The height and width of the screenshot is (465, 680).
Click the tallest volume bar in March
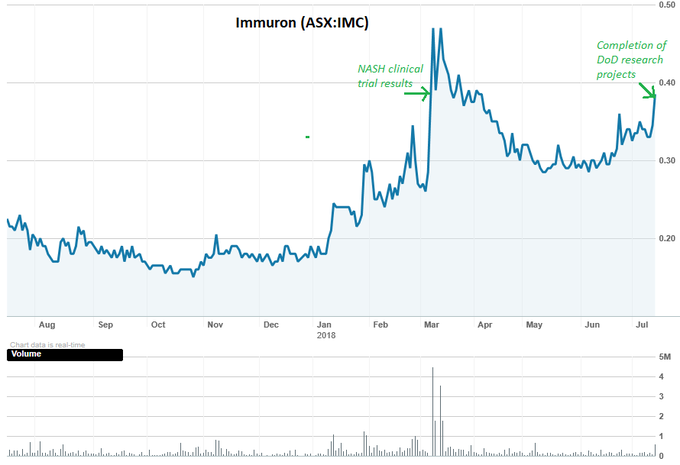(432, 412)
